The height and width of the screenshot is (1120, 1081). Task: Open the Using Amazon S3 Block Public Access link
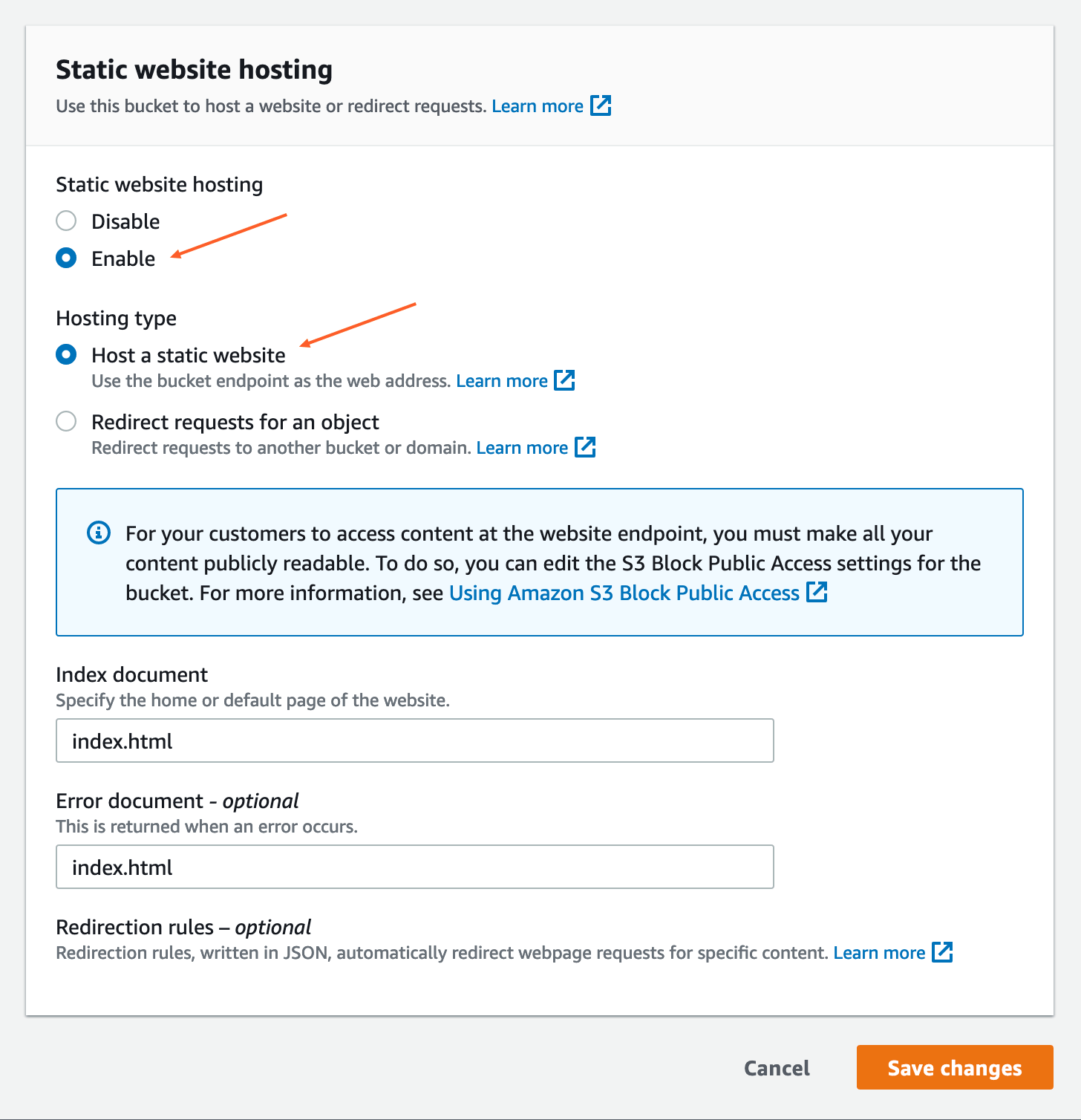tap(624, 593)
